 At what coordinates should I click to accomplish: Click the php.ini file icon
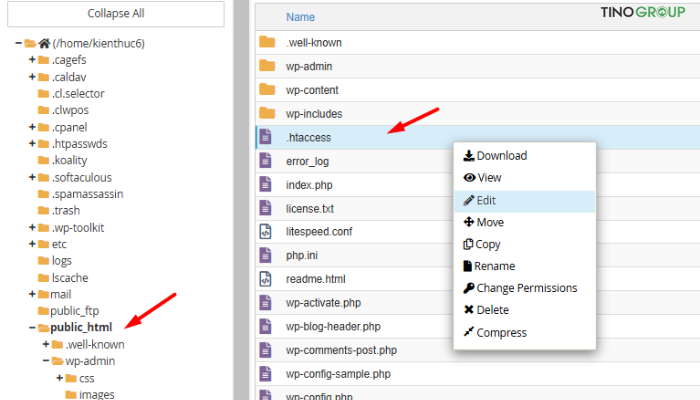coord(265,255)
